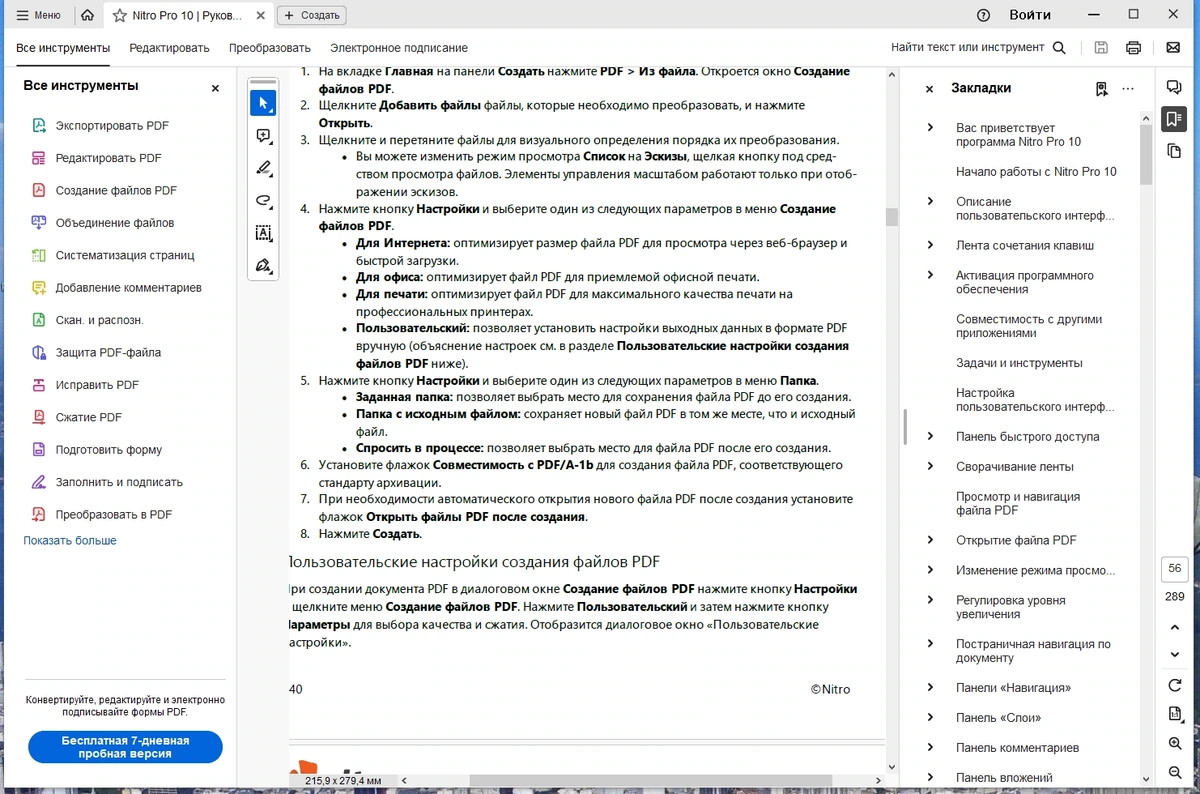This screenshot has width=1200, height=794.
Task: Select the highlighter pen tool
Action: (263, 168)
